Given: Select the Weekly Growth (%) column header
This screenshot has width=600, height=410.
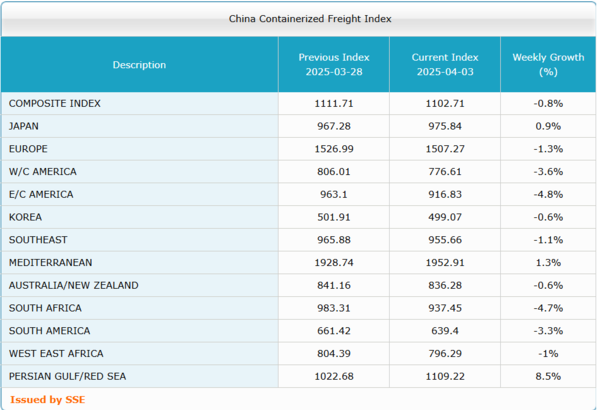Looking at the screenshot, I should tap(547, 65).
